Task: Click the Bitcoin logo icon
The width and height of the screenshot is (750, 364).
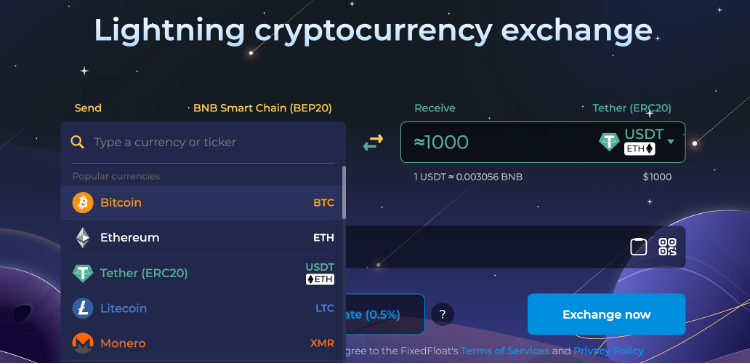Action: (x=83, y=203)
